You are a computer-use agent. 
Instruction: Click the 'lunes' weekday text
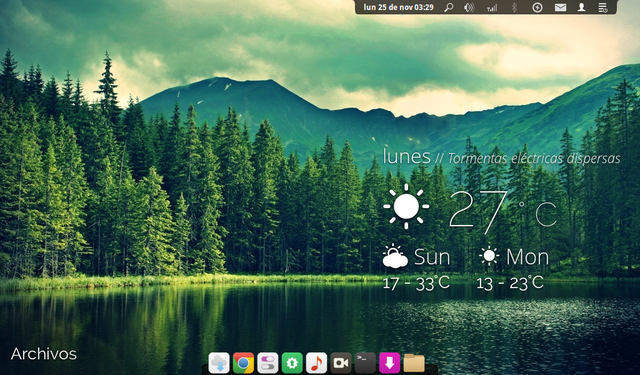(x=407, y=156)
